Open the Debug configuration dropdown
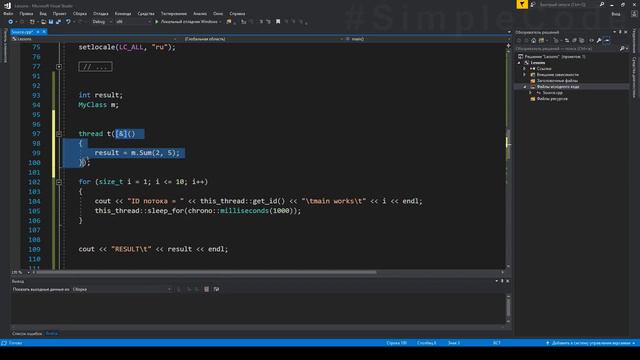The width and height of the screenshot is (640, 360). point(102,22)
